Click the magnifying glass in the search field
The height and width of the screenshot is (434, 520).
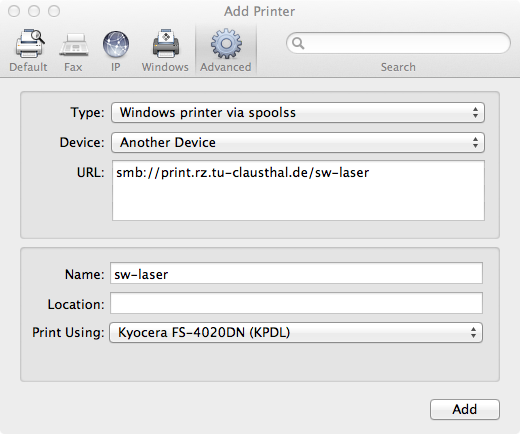click(x=298, y=43)
